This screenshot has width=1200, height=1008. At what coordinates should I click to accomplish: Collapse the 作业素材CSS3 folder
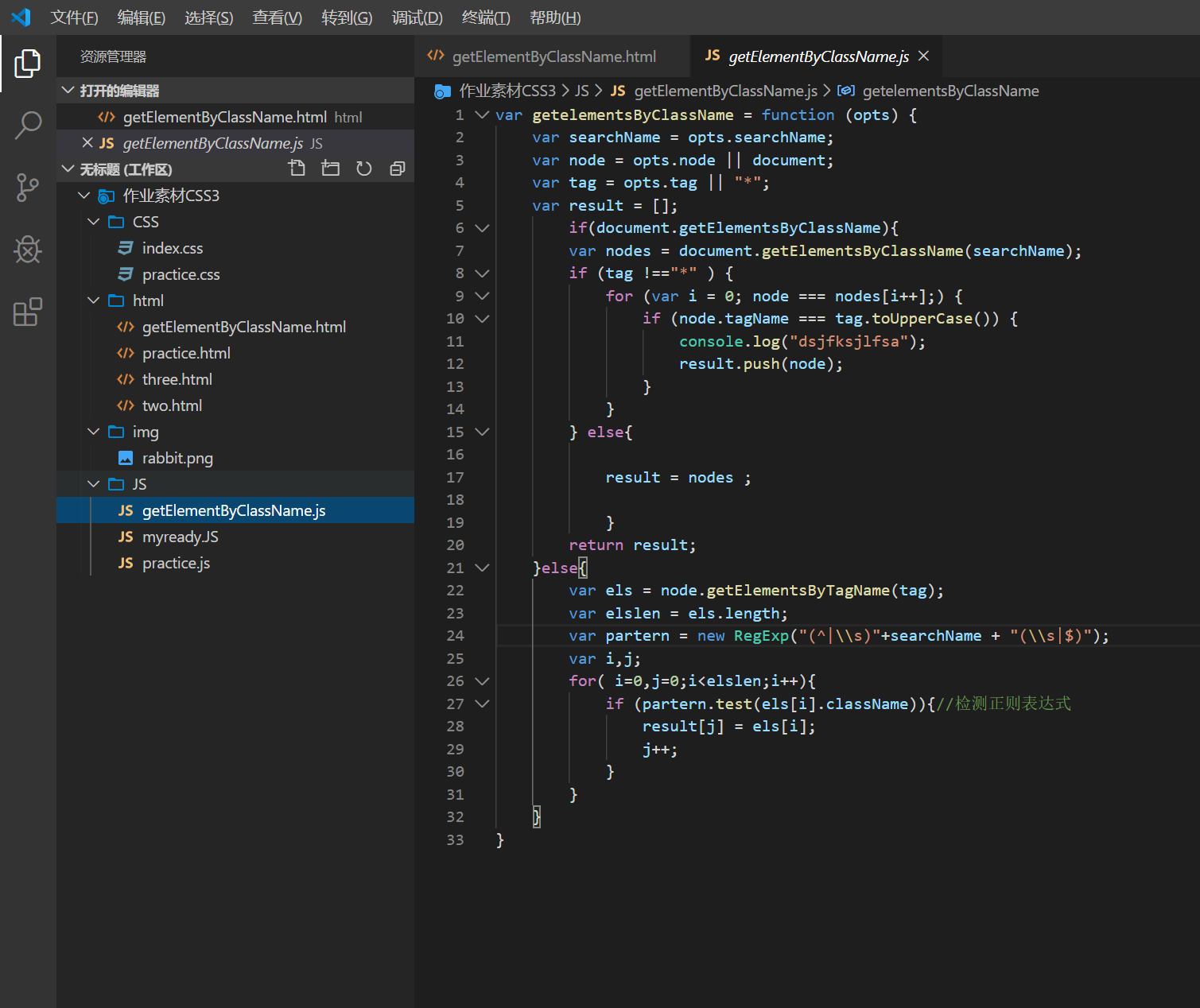[x=84, y=196]
